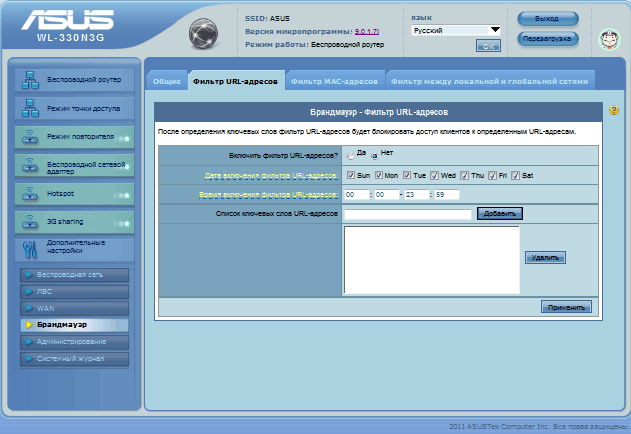Click the firmware version 9.0.1.7i link
The image size is (631, 434).
(354, 31)
